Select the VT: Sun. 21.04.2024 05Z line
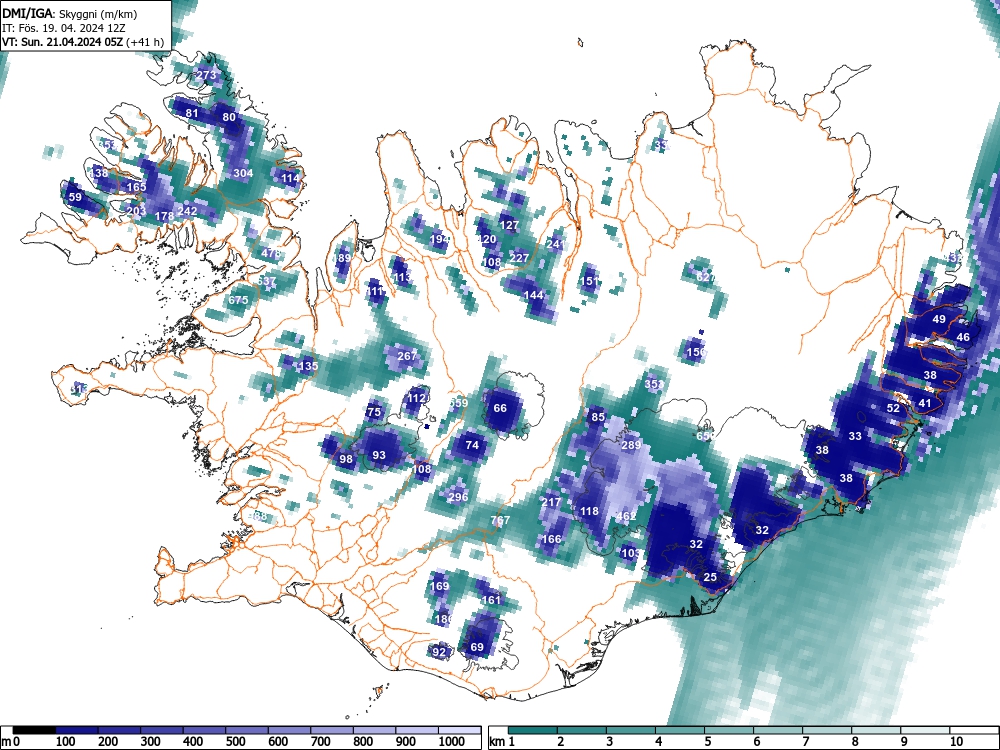This screenshot has height=750, width=1000. [x=82, y=42]
